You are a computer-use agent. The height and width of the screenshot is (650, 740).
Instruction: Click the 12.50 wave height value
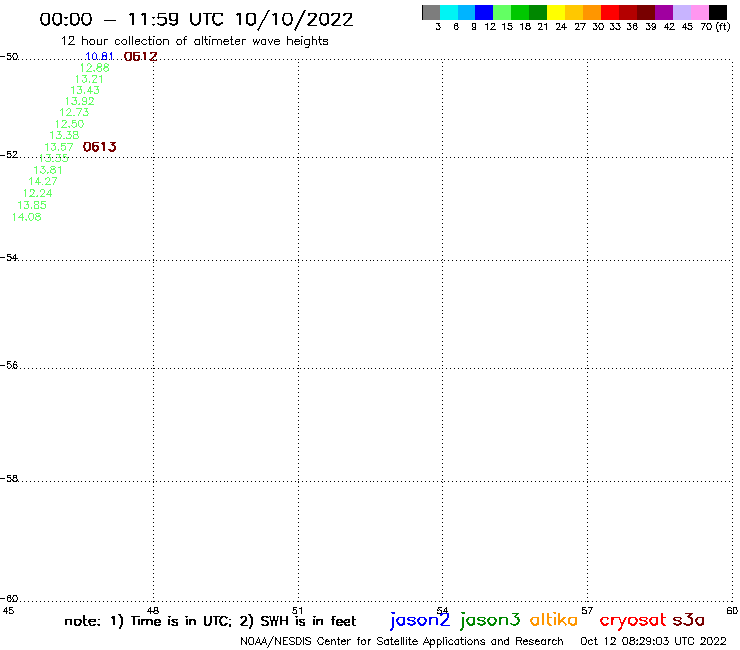coord(69,124)
